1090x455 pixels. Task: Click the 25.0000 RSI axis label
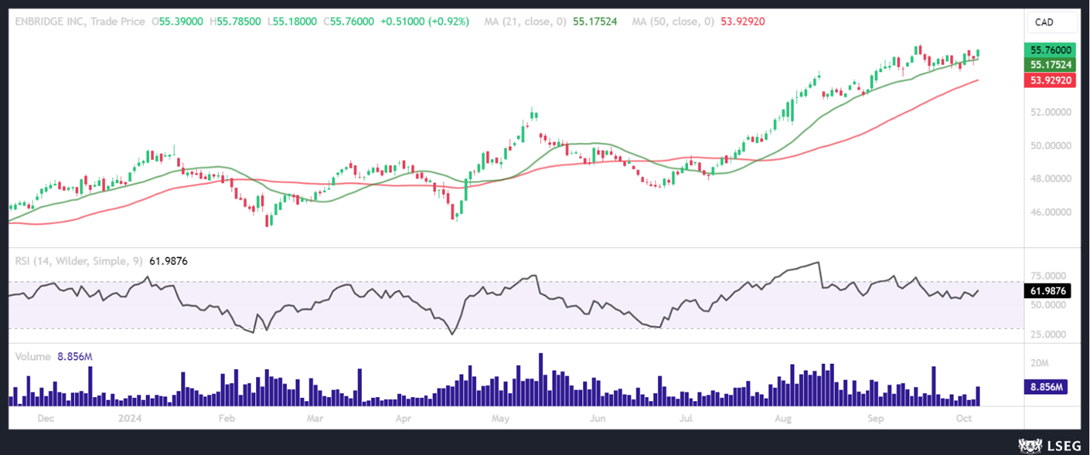click(1050, 334)
